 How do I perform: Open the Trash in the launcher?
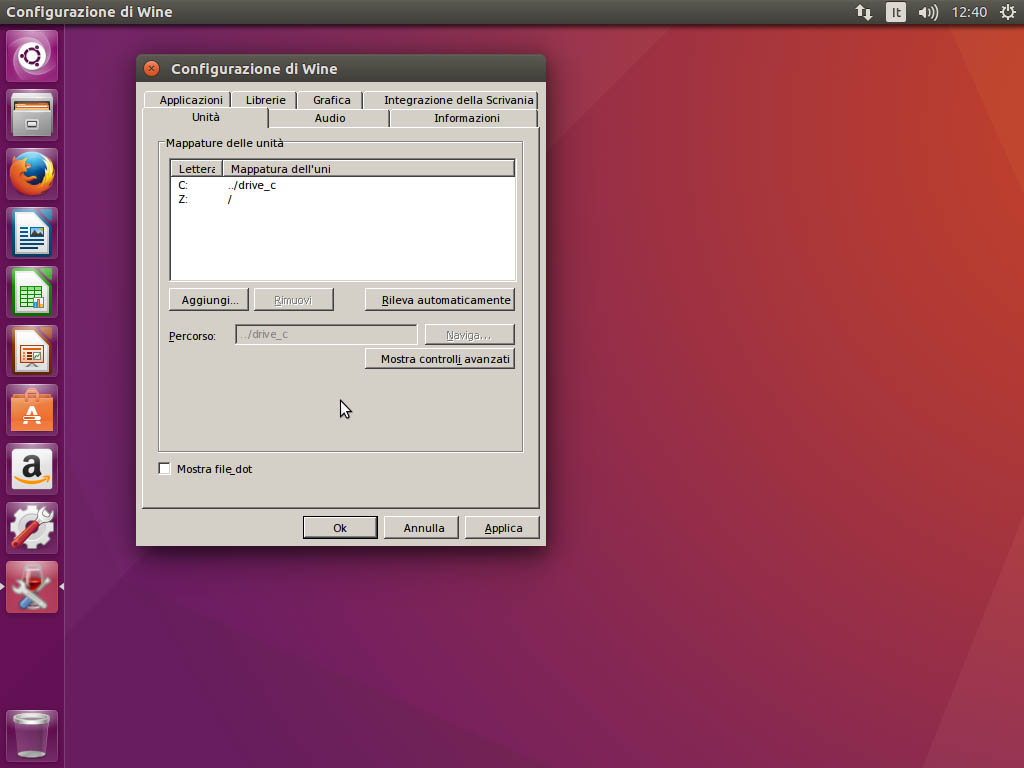tap(33, 736)
